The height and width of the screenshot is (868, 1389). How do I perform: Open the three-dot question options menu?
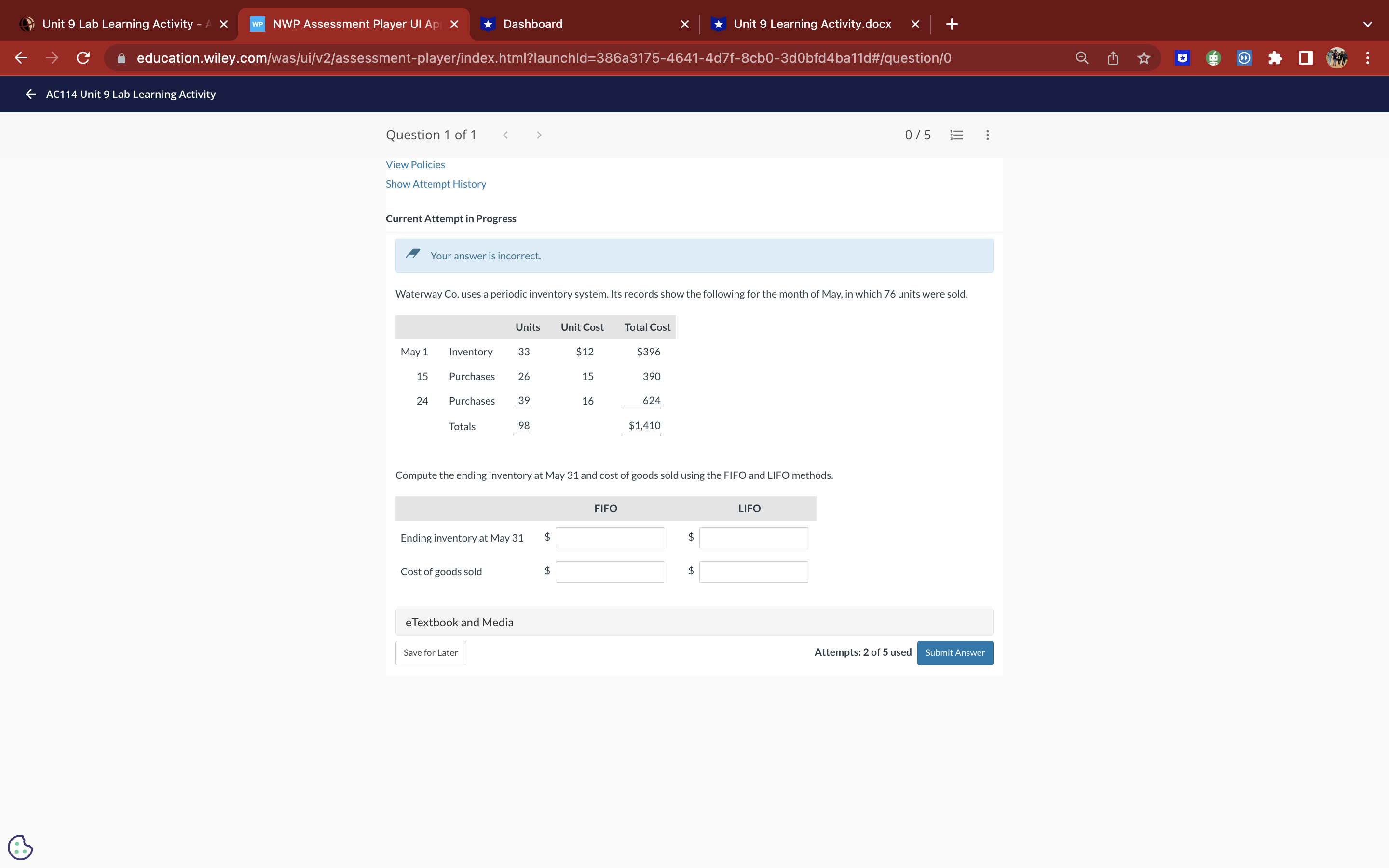[x=987, y=135]
